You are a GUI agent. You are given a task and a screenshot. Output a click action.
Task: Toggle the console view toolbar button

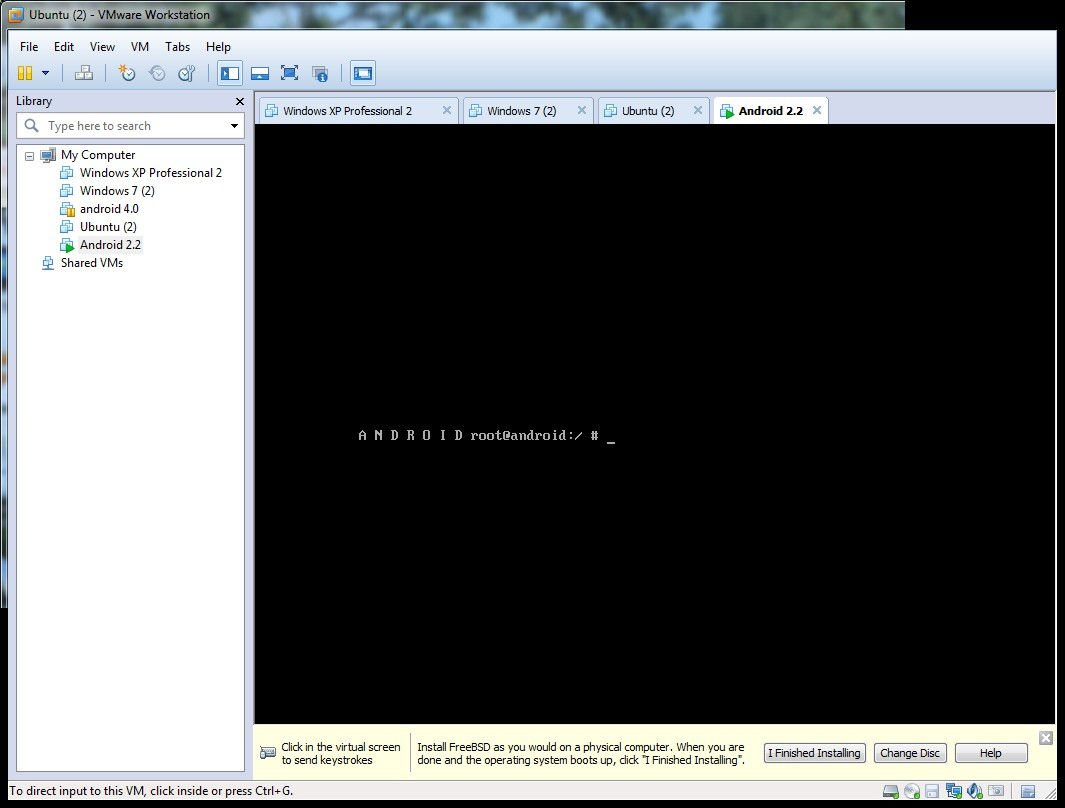tap(362, 73)
